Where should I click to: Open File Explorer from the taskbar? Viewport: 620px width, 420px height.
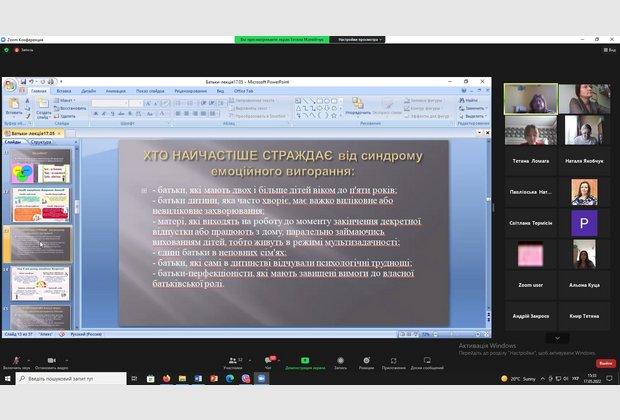pyautogui.click(x=182, y=378)
